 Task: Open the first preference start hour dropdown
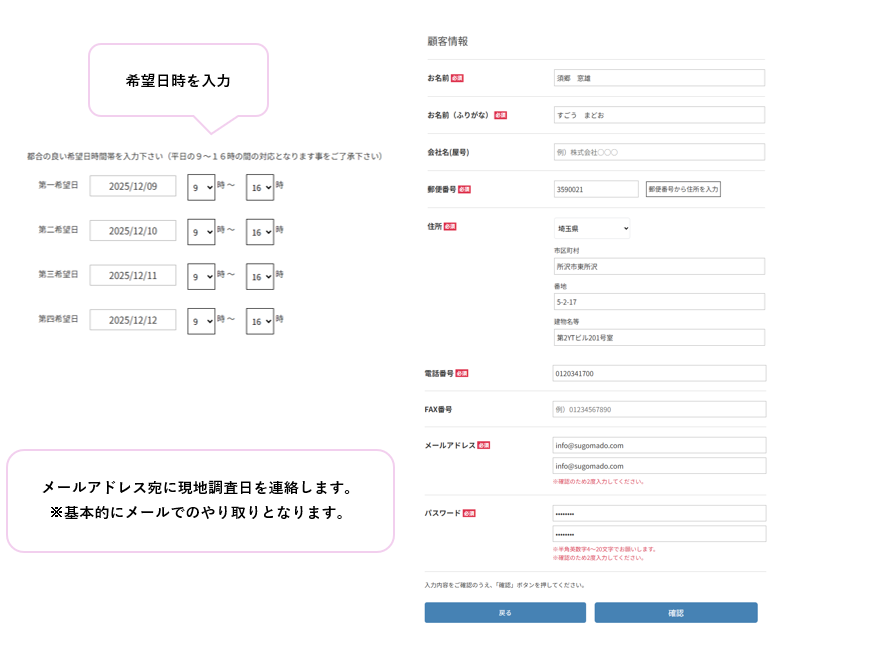[x=201, y=186]
